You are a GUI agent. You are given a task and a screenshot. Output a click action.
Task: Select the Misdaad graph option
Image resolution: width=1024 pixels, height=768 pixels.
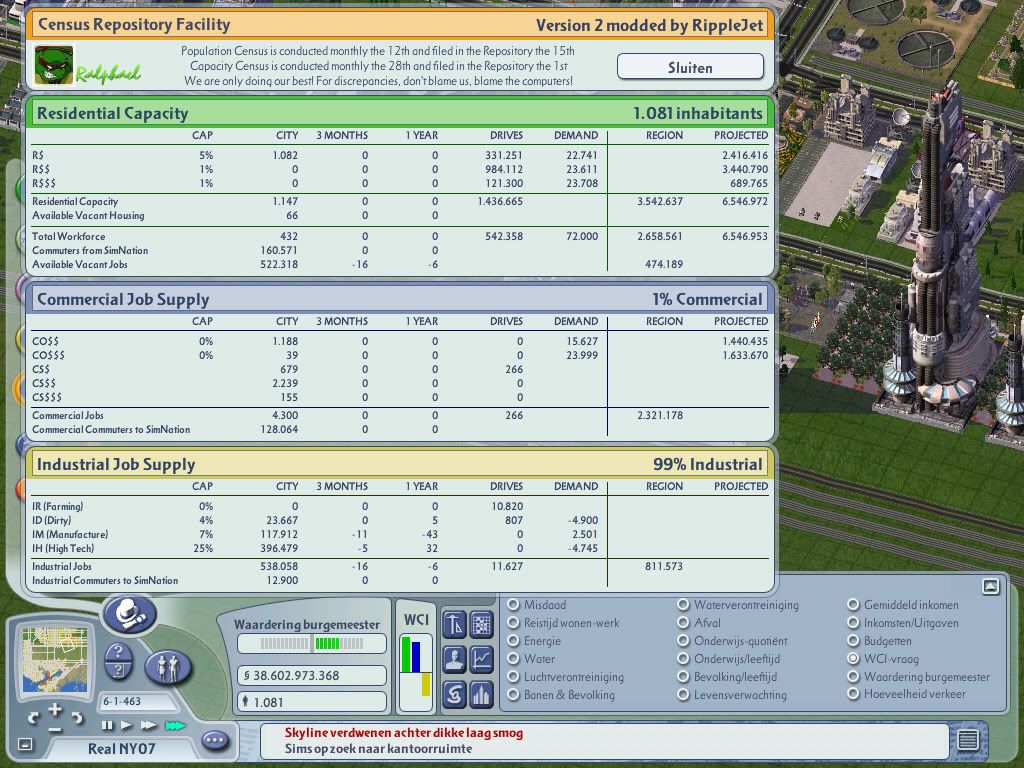(x=513, y=605)
